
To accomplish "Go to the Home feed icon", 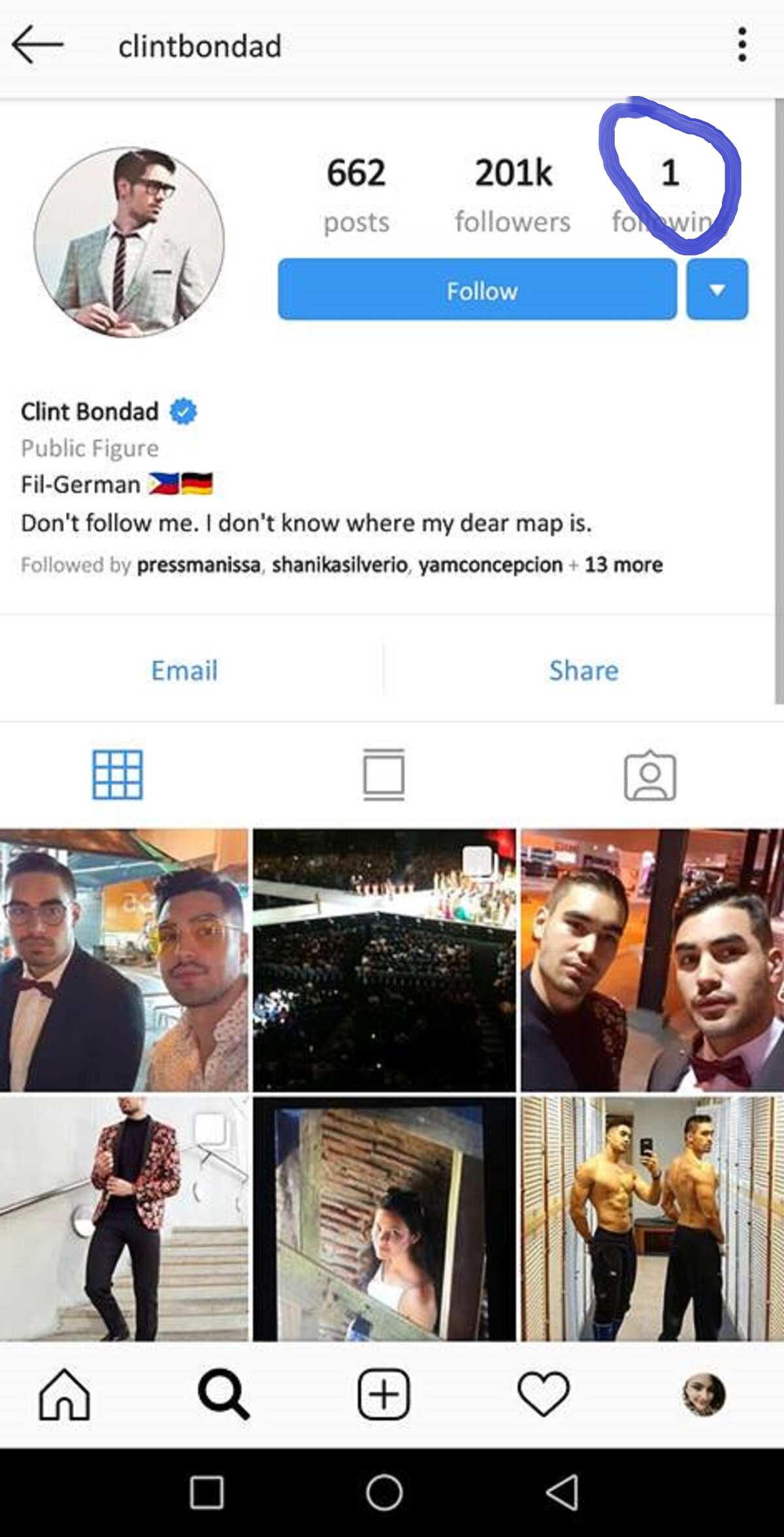I will coord(64,1395).
